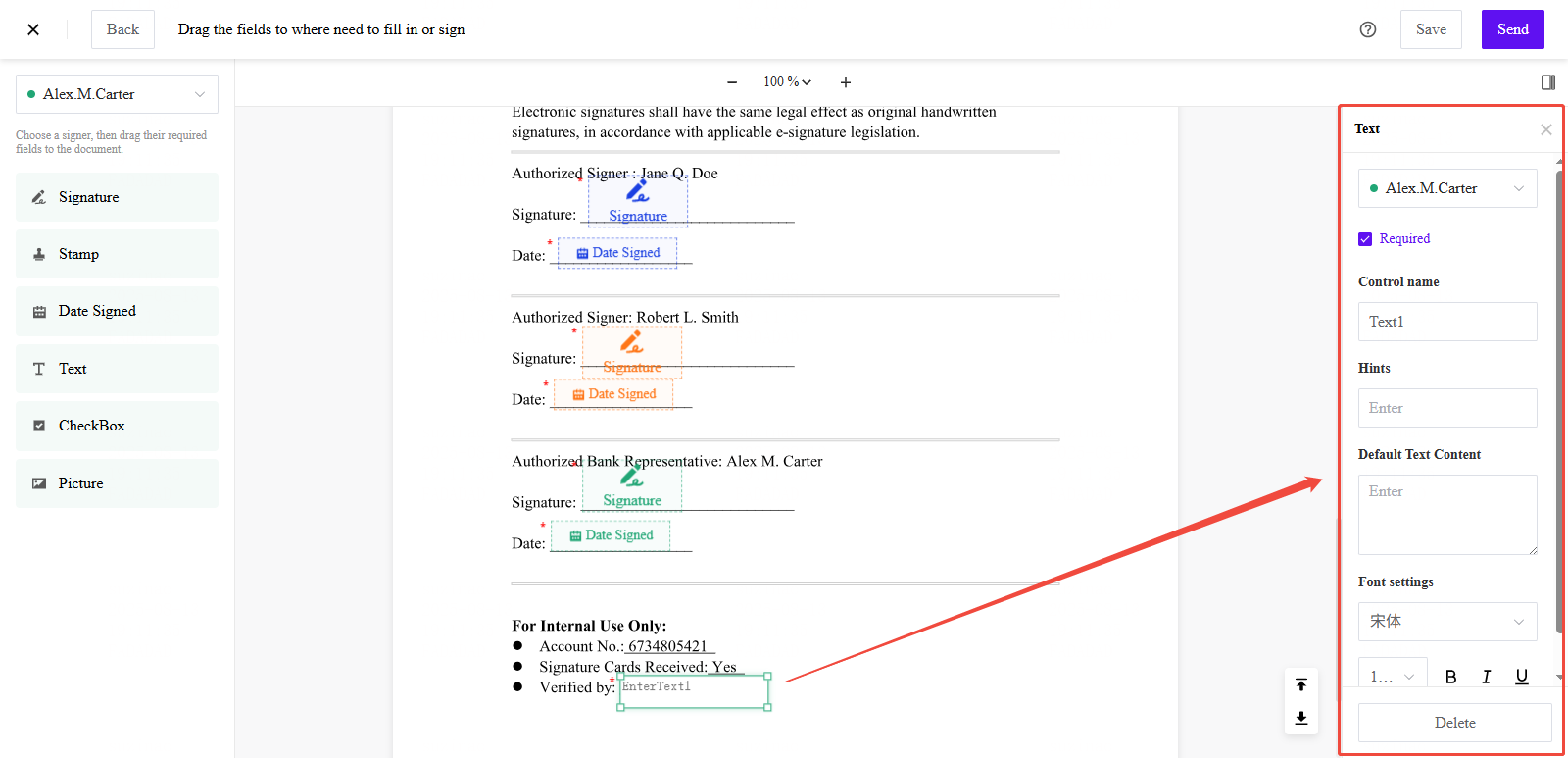Click the help question mark icon
Viewport: 1568px width, 758px height.
(x=1368, y=29)
